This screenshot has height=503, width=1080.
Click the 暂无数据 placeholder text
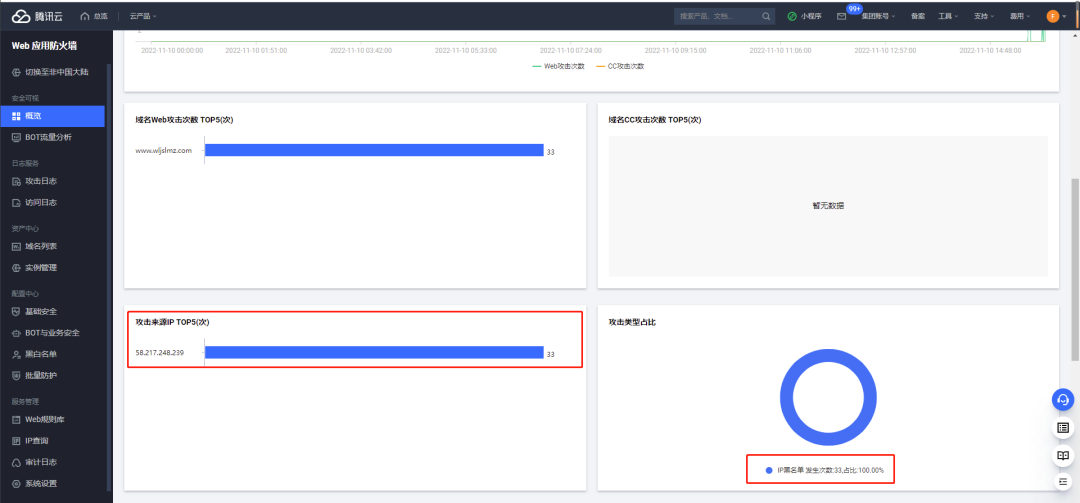[x=828, y=205]
